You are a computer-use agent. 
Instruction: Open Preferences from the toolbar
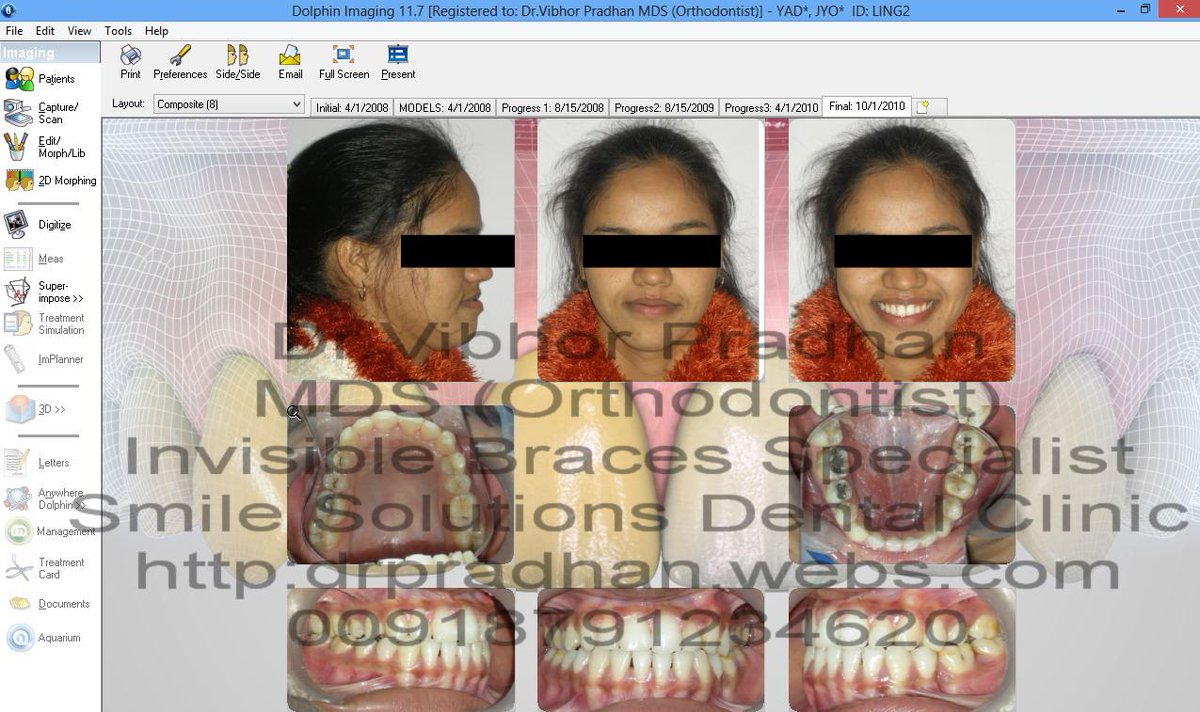tap(180, 62)
